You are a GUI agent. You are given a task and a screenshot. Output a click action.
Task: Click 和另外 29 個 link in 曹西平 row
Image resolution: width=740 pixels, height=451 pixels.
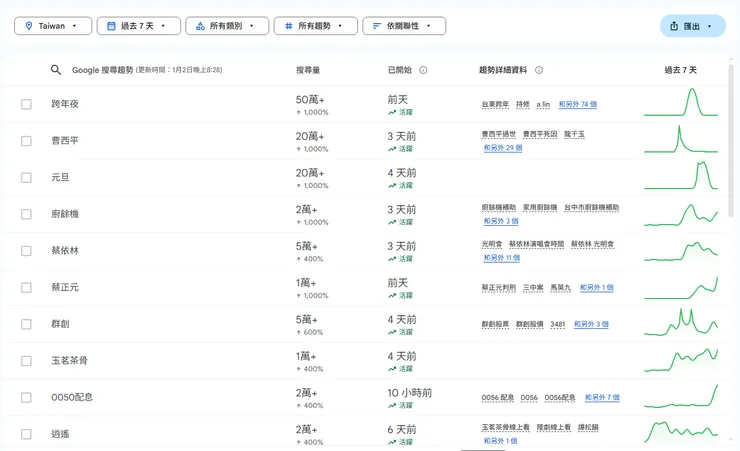pos(503,148)
